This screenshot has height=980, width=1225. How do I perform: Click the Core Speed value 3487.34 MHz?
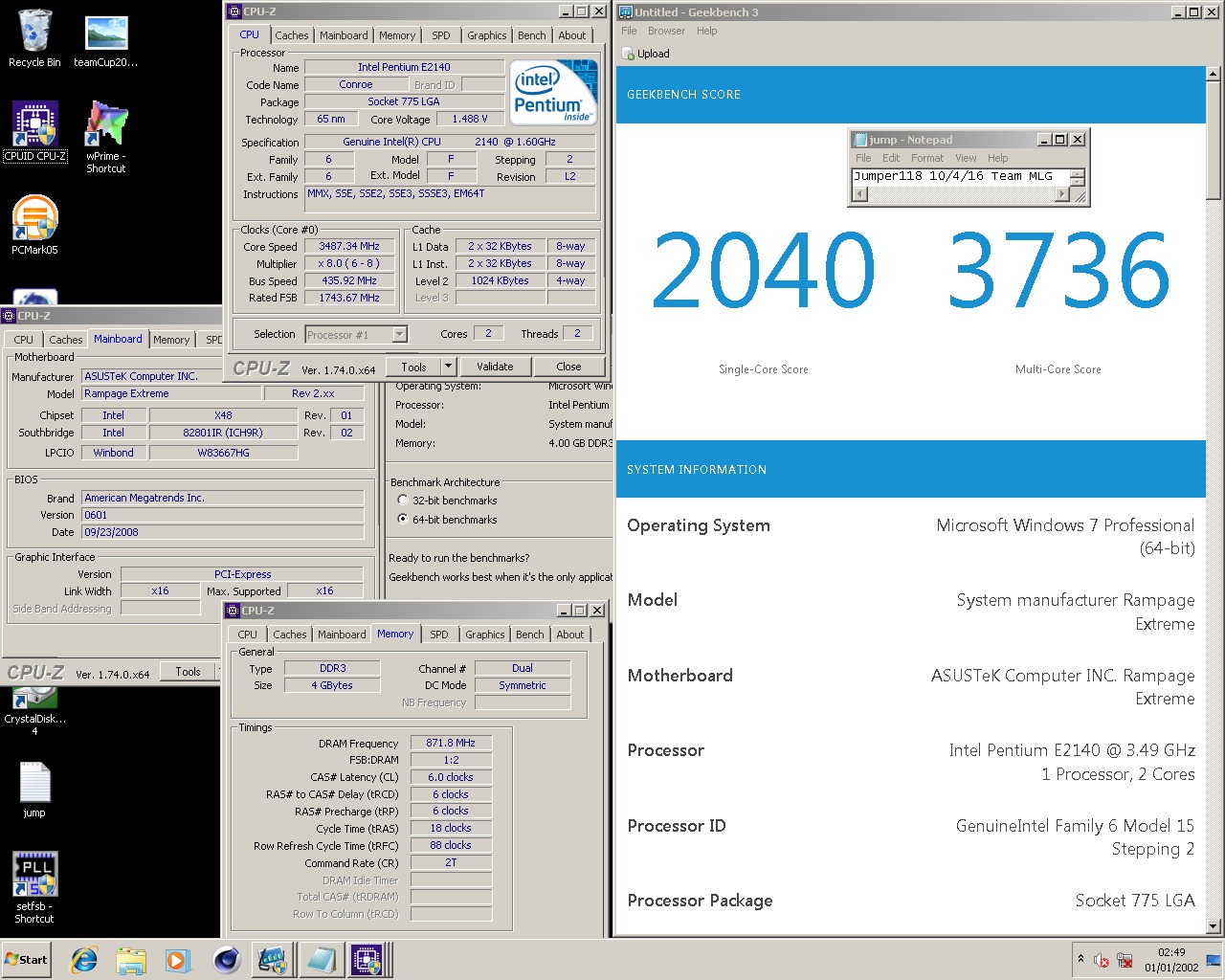coord(349,246)
